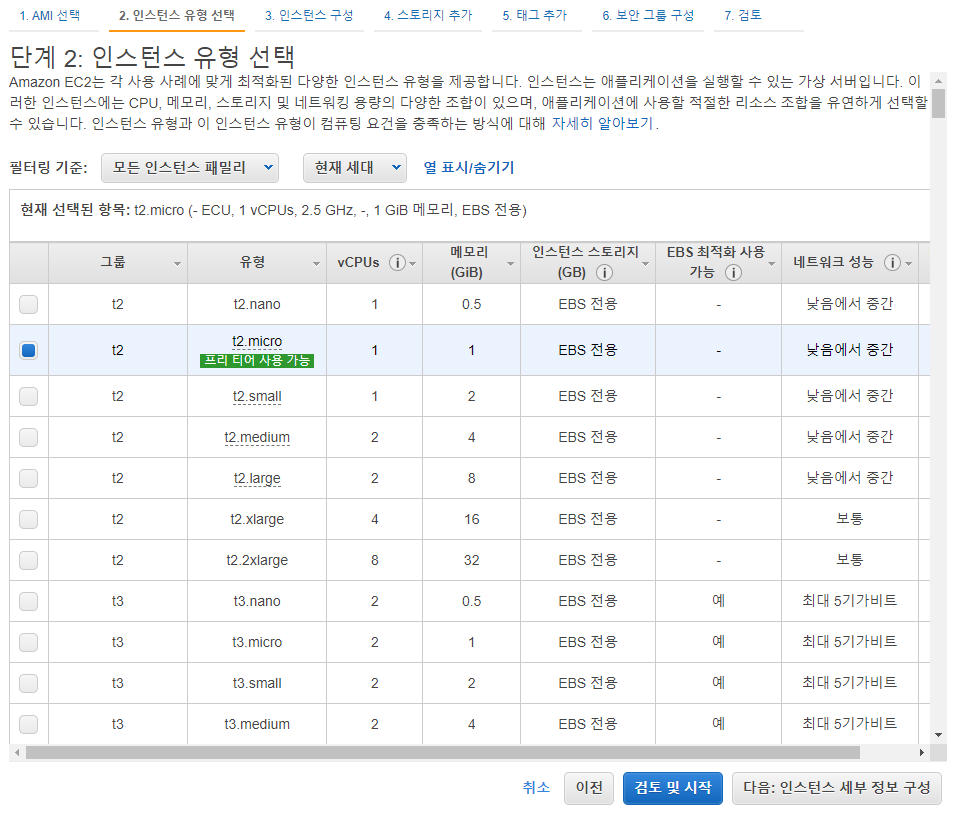956x816 pixels.
Task: Open sort arrow of 유형 column
Action: tap(316, 263)
